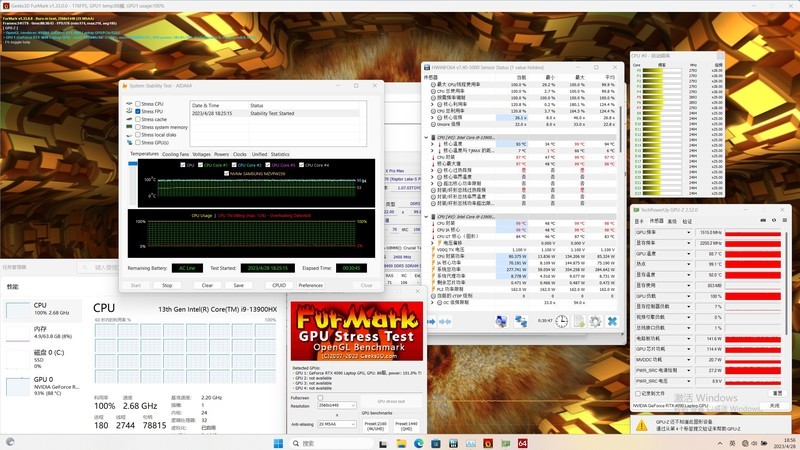The image size is (800, 450).
Task: Open HWiNFO settings gear icon
Action: pyautogui.click(x=595, y=321)
